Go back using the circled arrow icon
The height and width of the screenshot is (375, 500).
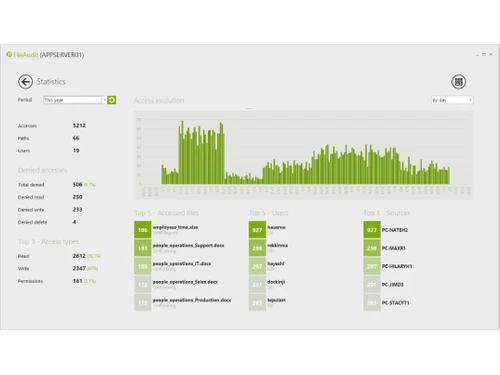(x=25, y=82)
